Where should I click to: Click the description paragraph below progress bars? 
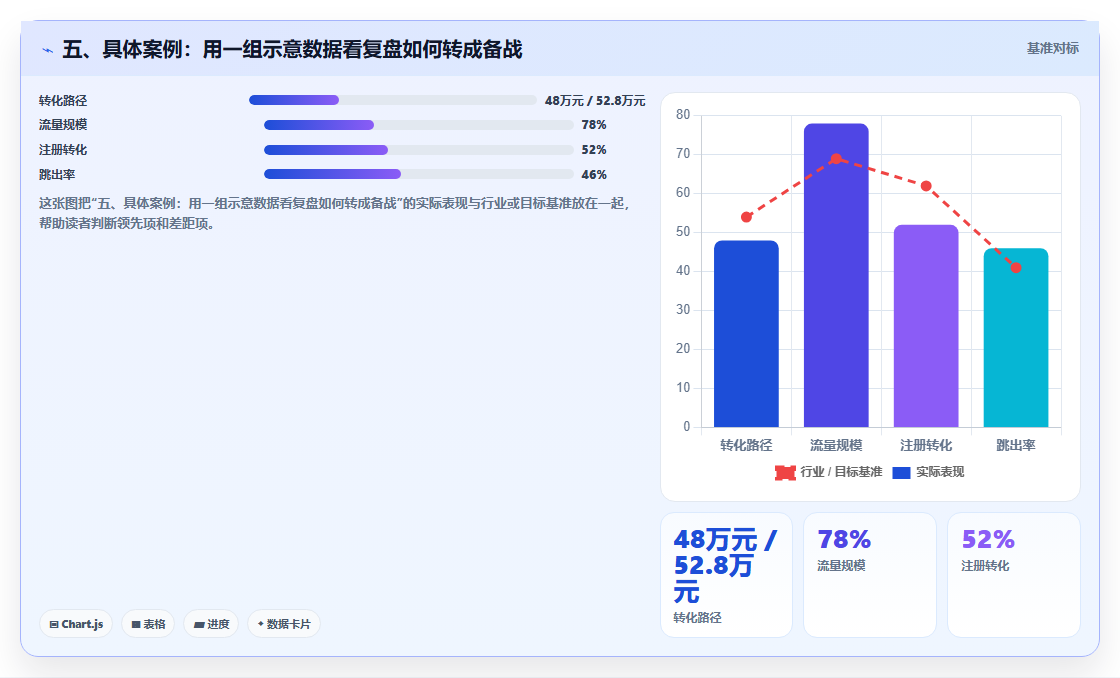point(335,214)
